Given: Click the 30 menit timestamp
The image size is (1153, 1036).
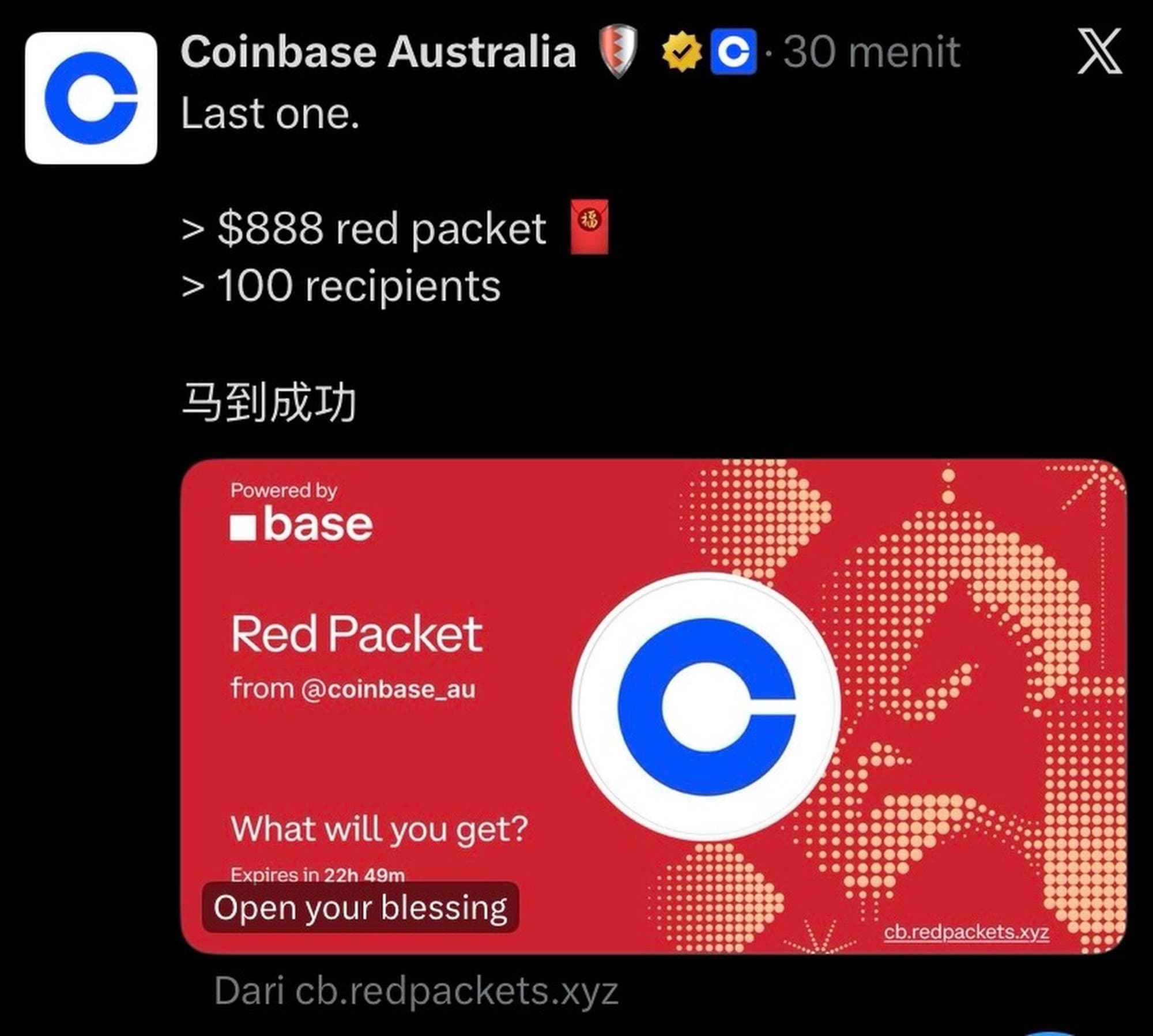Looking at the screenshot, I should pos(872,52).
